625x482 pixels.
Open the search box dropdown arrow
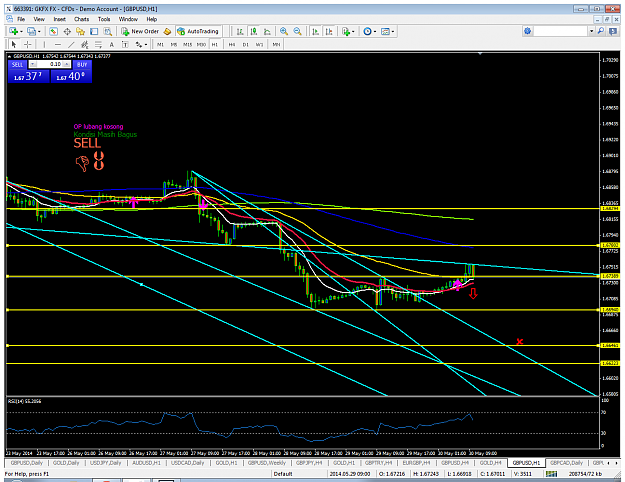592,31
